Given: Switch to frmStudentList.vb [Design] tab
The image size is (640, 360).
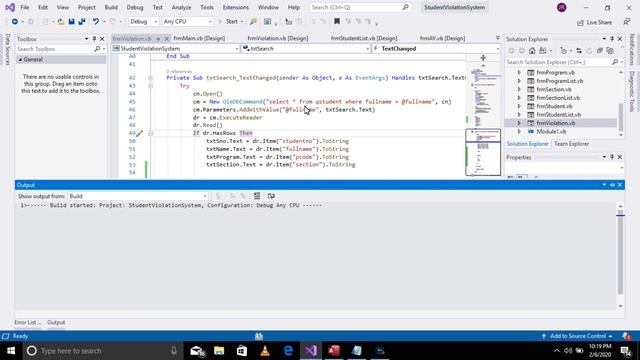Looking at the screenshot, I should (x=364, y=38).
